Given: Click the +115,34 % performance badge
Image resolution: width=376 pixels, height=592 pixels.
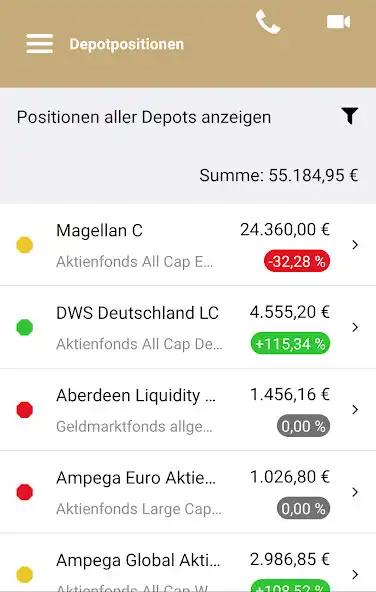Looking at the screenshot, I should [x=290, y=343].
